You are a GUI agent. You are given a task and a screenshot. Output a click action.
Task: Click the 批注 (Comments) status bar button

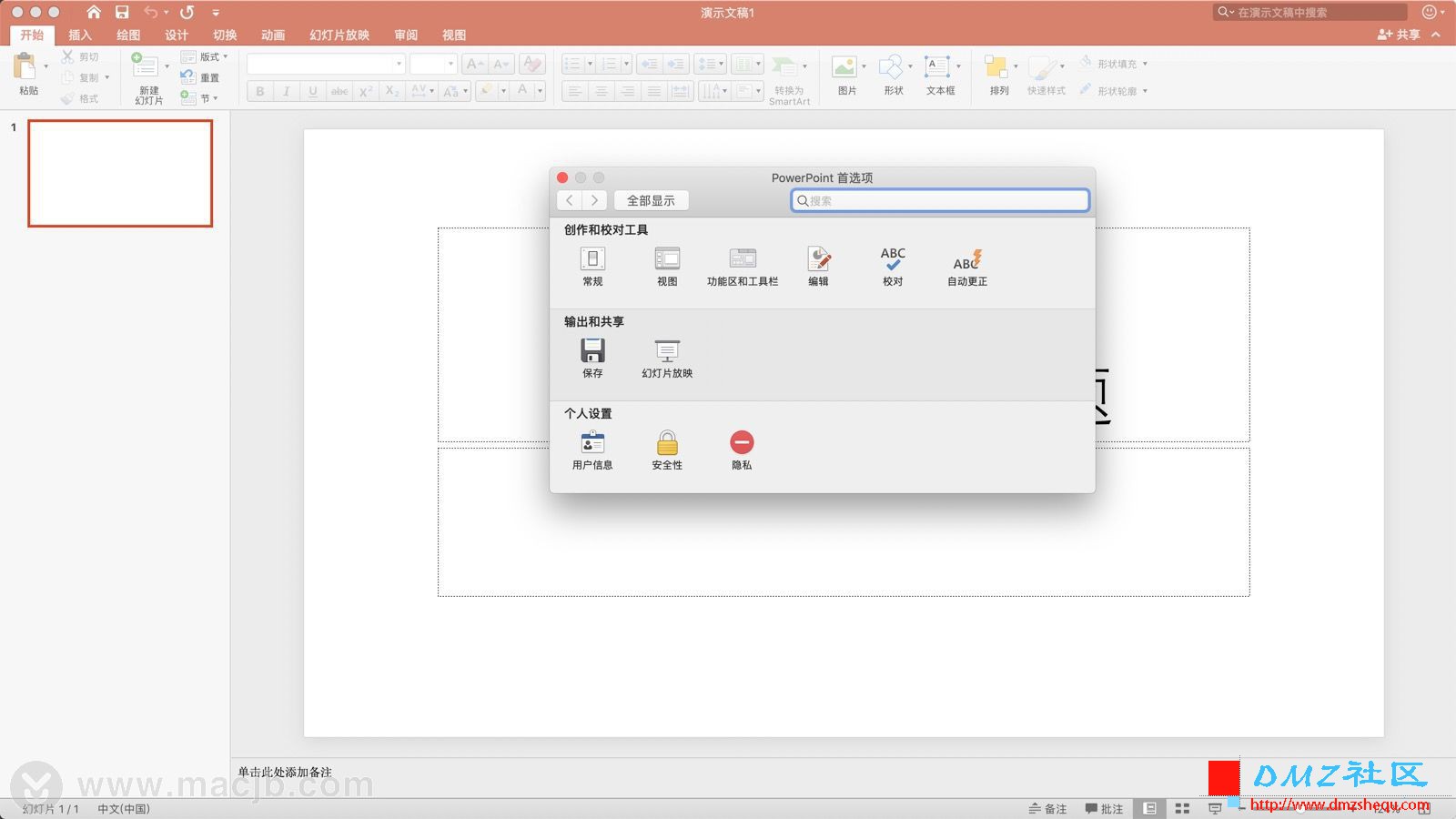(x=1104, y=808)
